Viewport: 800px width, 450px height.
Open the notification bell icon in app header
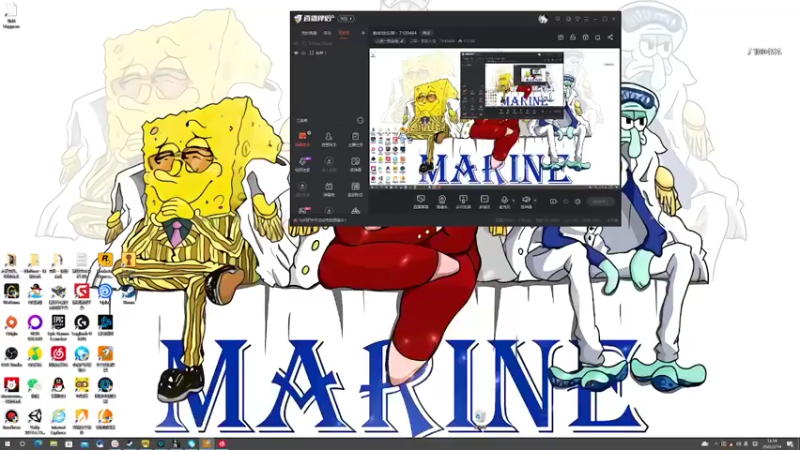[597, 37]
